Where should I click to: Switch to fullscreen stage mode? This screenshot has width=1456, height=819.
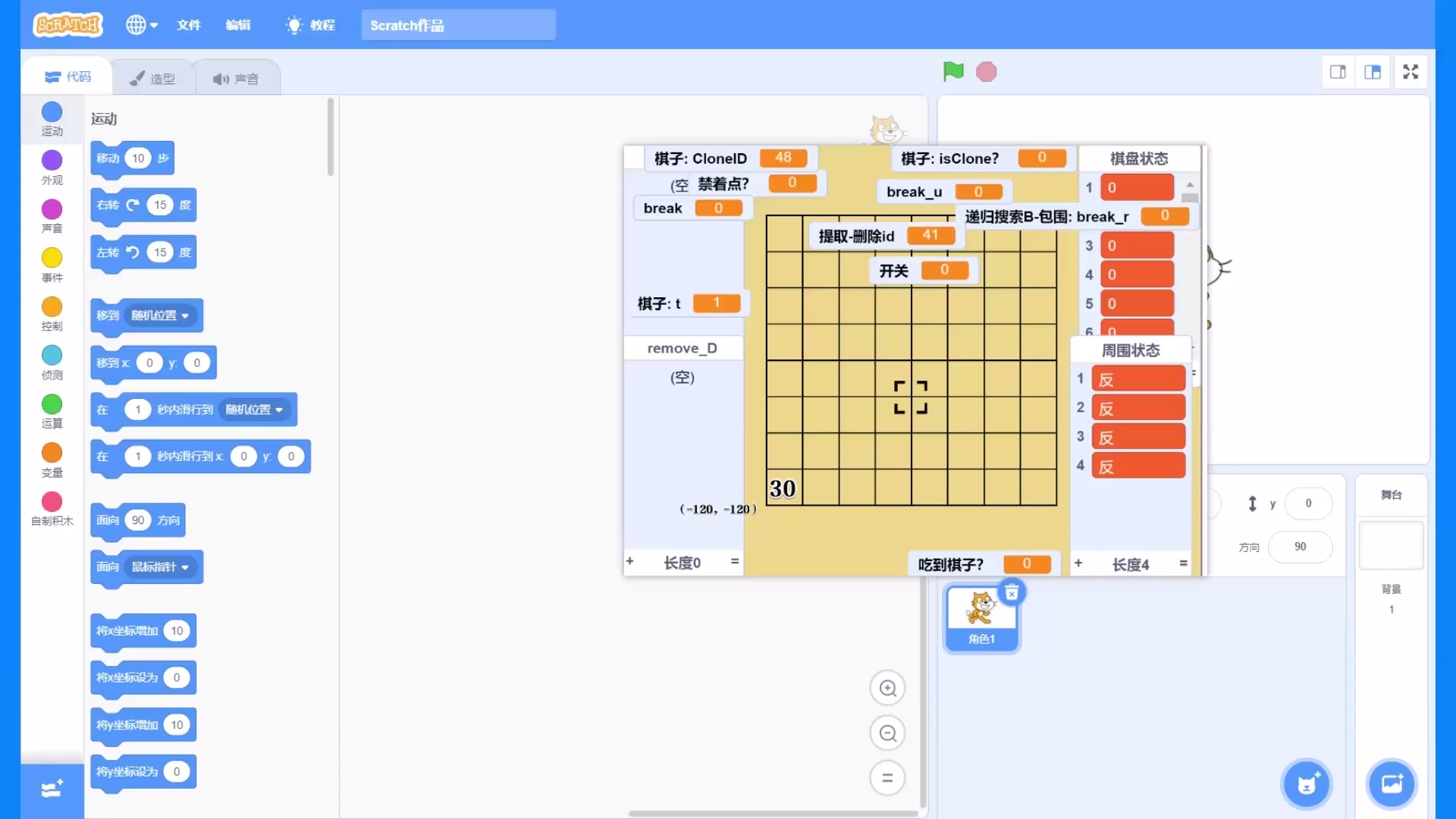click(x=1410, y=71)
